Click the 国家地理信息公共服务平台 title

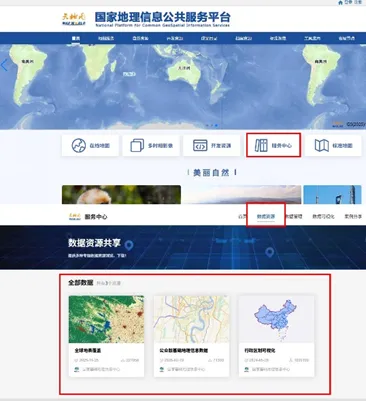tap(162, 17)
